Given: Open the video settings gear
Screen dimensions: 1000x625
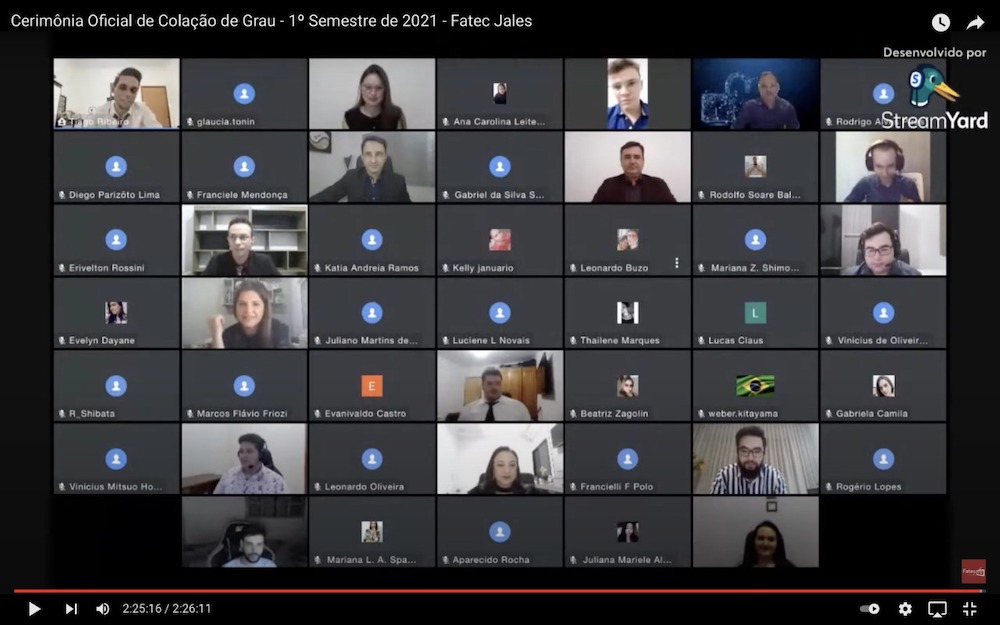Looking at the screenshot, I should pos(905,608).
